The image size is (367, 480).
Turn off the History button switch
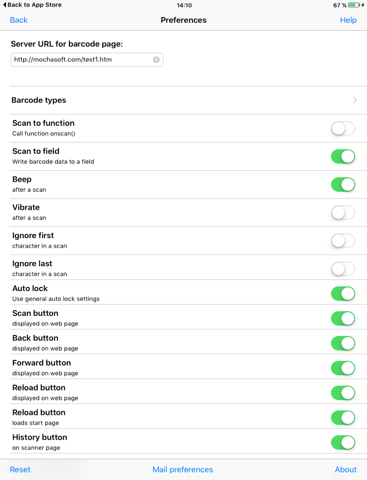pos(343,442)
